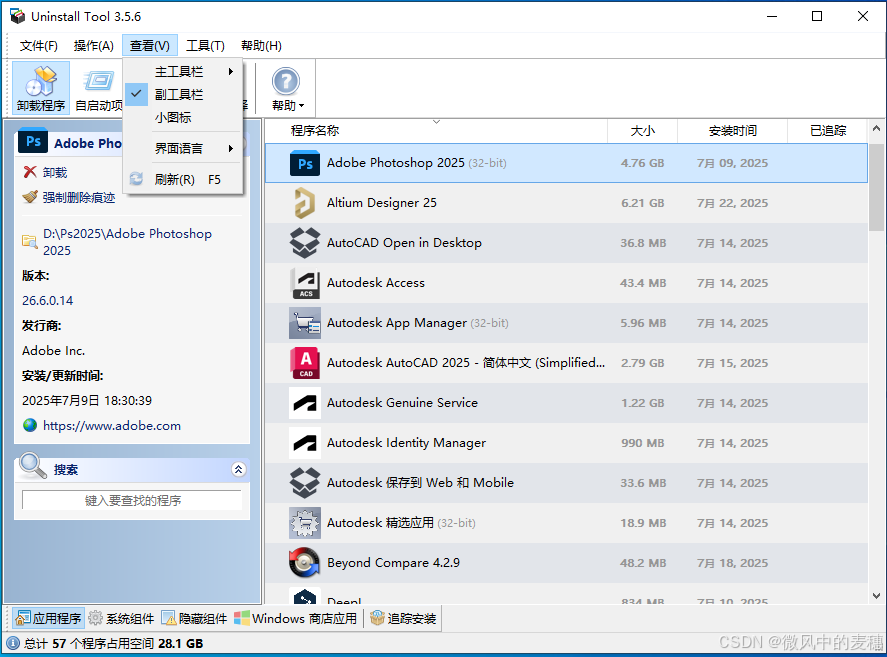This screenshot has width=887, height=657.
Task: Switch to the 应用程序 tab
Action: (48, 619)
